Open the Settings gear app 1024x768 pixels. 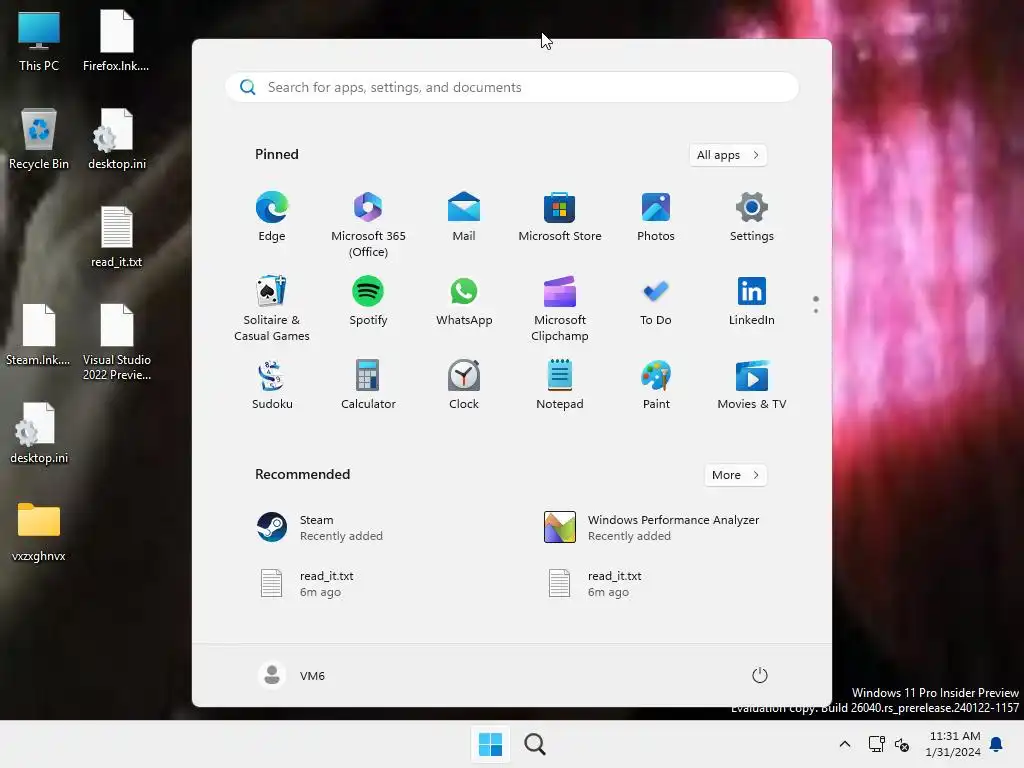point(752,217)
